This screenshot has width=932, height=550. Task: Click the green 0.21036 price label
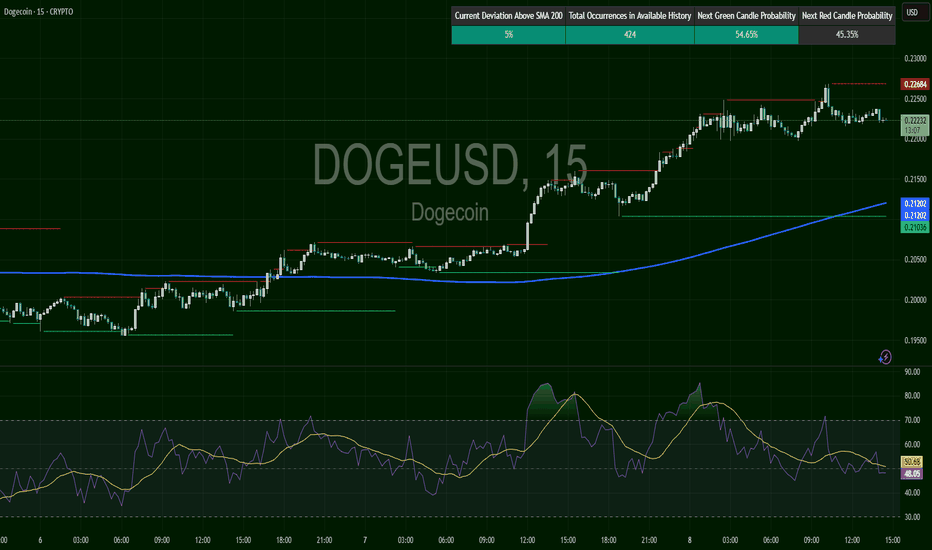pyautogui.click(x=915, y=227)
